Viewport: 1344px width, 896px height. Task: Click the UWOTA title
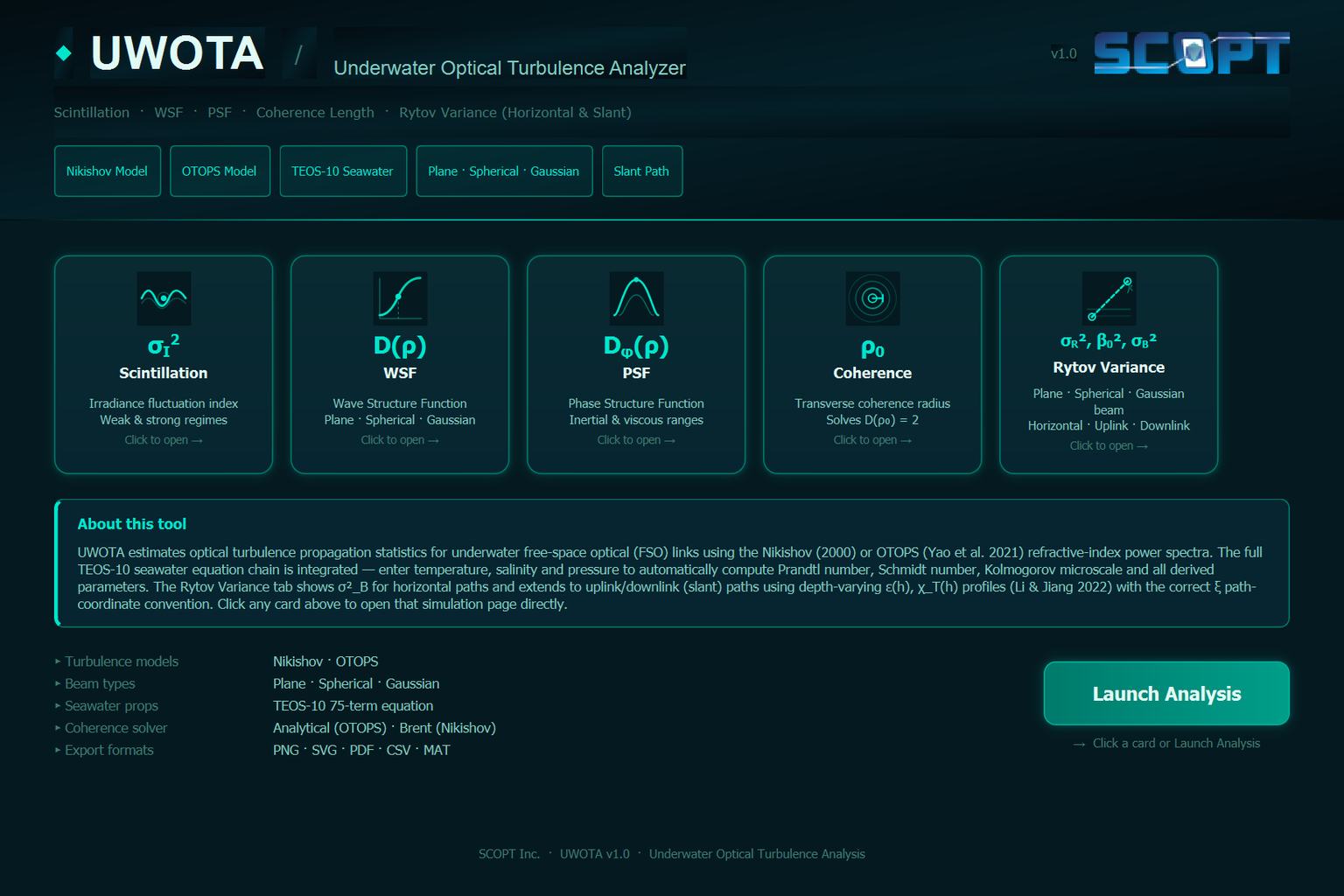178,53
